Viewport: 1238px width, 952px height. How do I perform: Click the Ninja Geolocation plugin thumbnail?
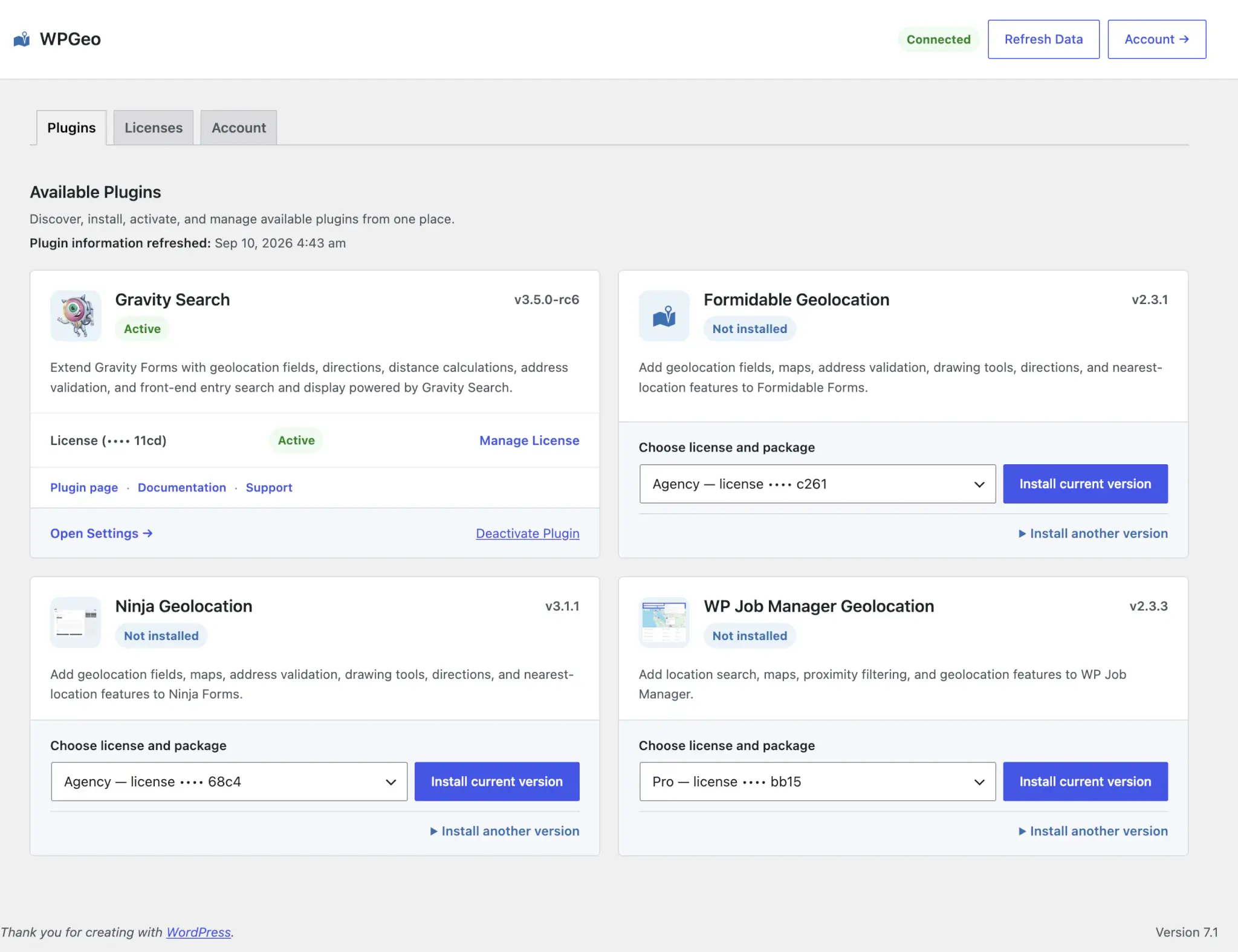pyautogui.click(x=76, y=622)
